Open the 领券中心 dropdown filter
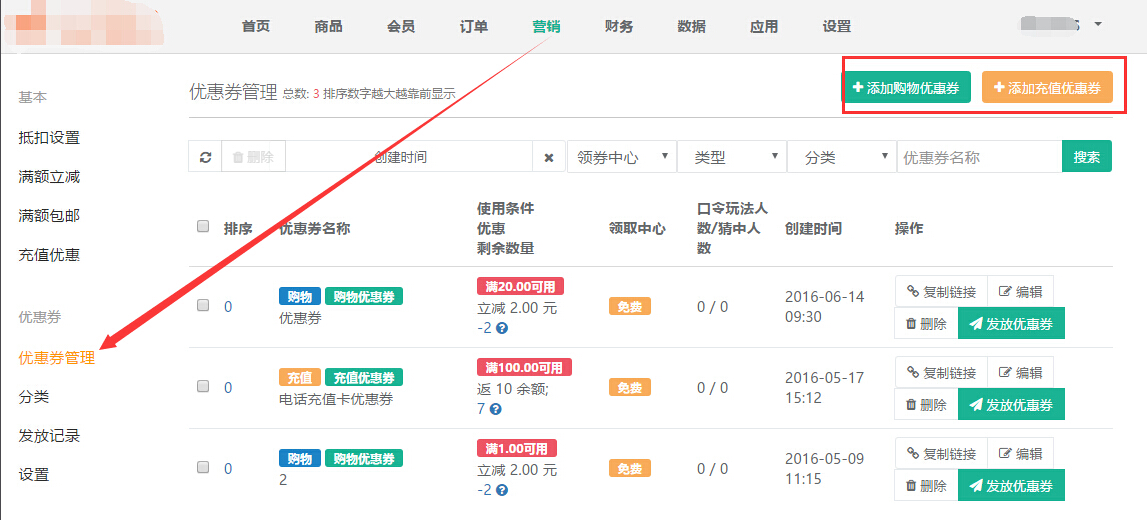 point(621,157)
